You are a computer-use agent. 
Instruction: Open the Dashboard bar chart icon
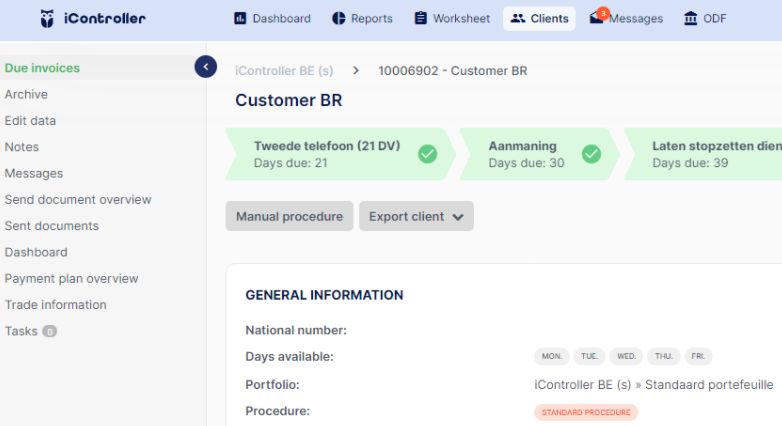(x=240, y=18)
